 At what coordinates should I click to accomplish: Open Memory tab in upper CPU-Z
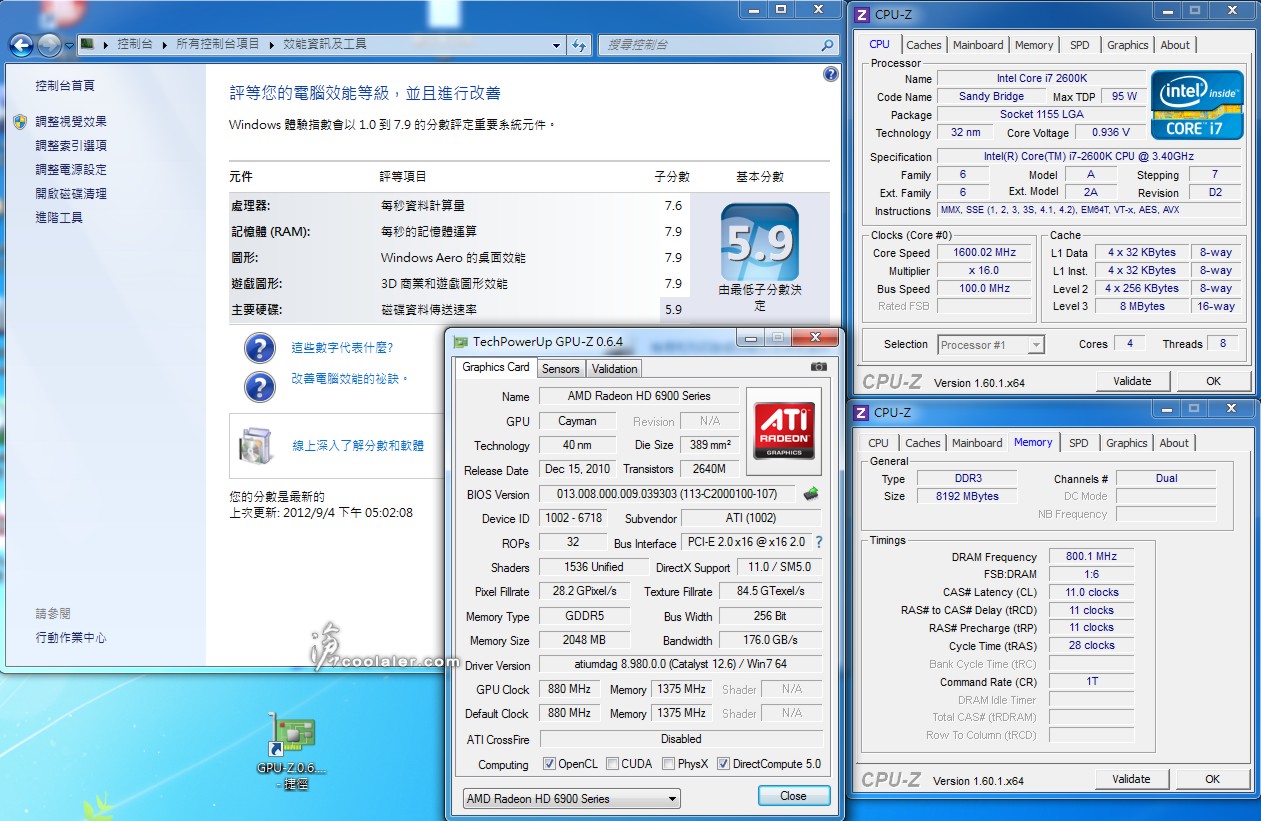coord(1034,45)
